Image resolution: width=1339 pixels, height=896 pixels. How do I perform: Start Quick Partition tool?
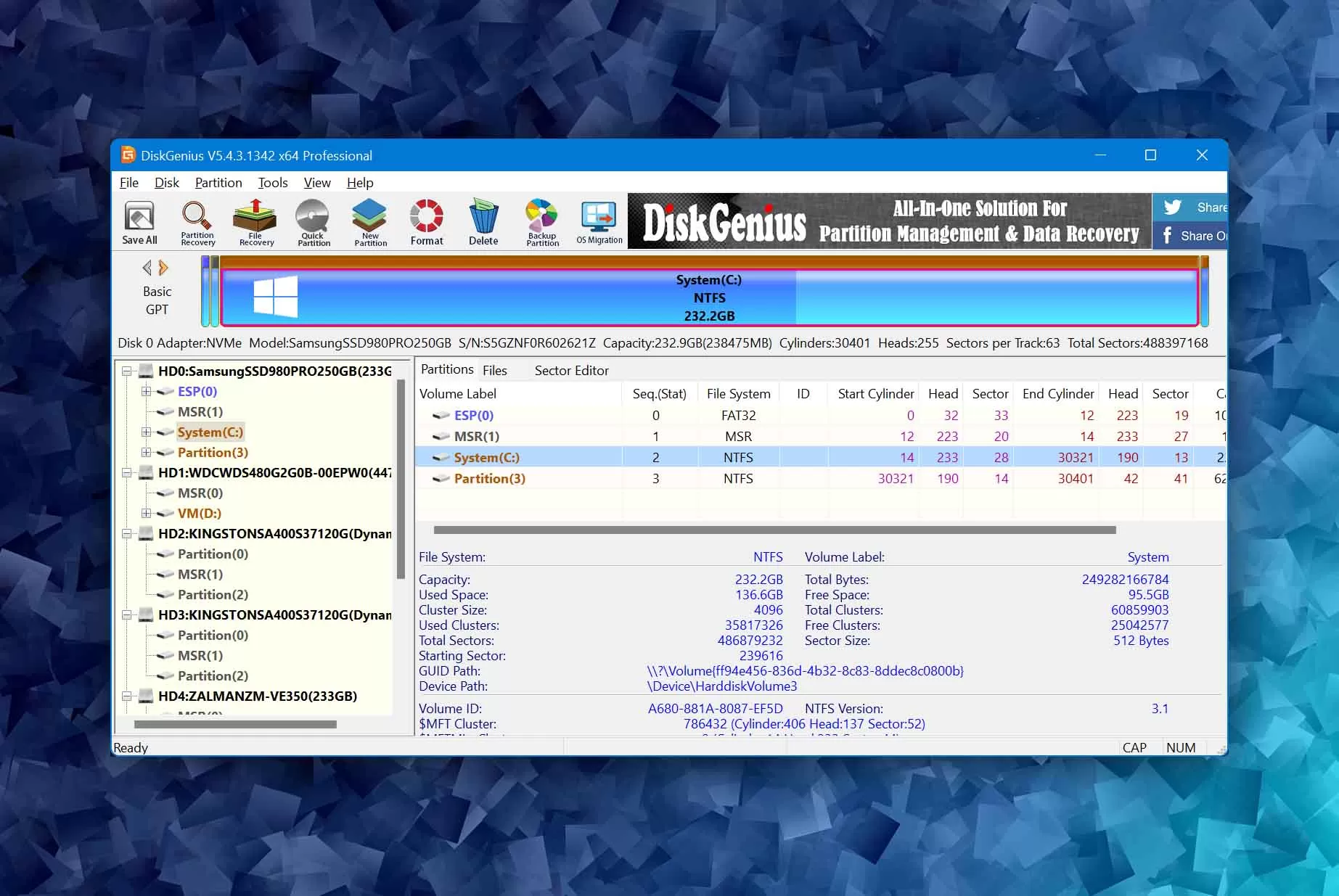click(313, 223)
